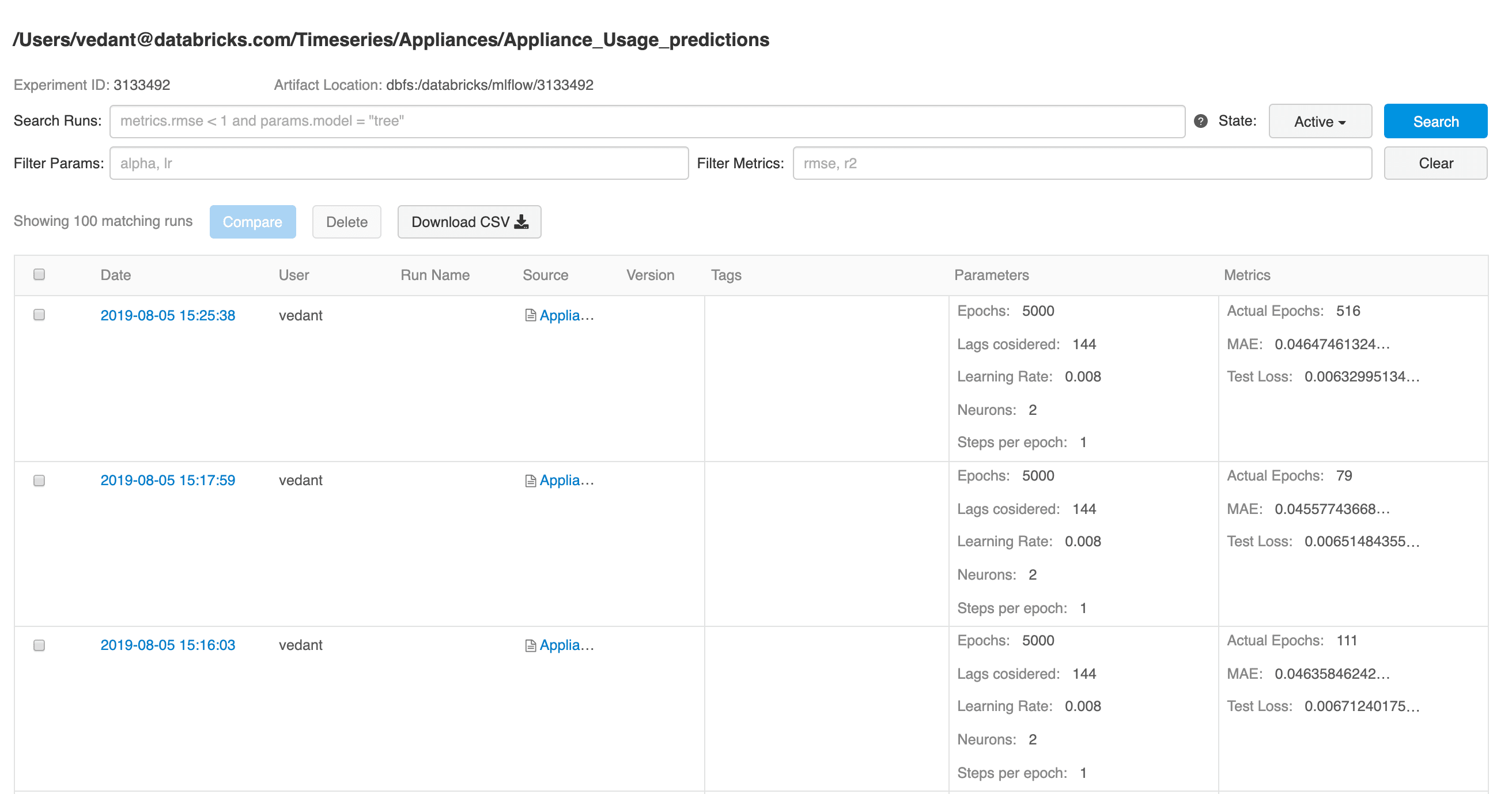Screen dimensions: 1512x794
Task: Open the Active state dropdown
Action: 1320,122
